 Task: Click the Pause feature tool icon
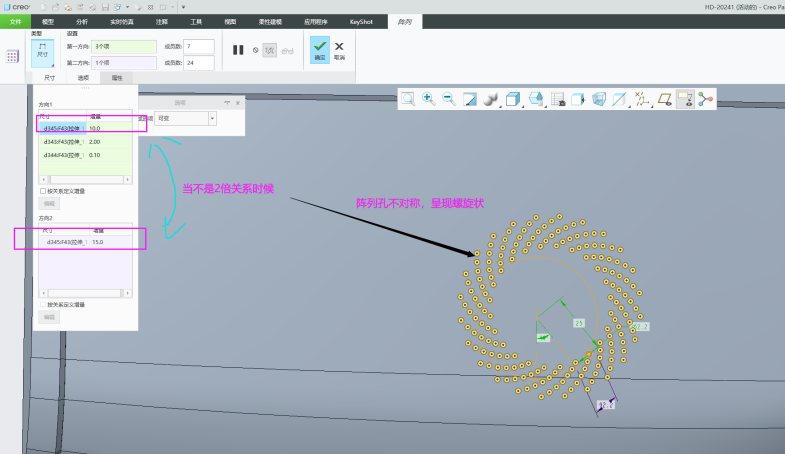click(238, 50)
